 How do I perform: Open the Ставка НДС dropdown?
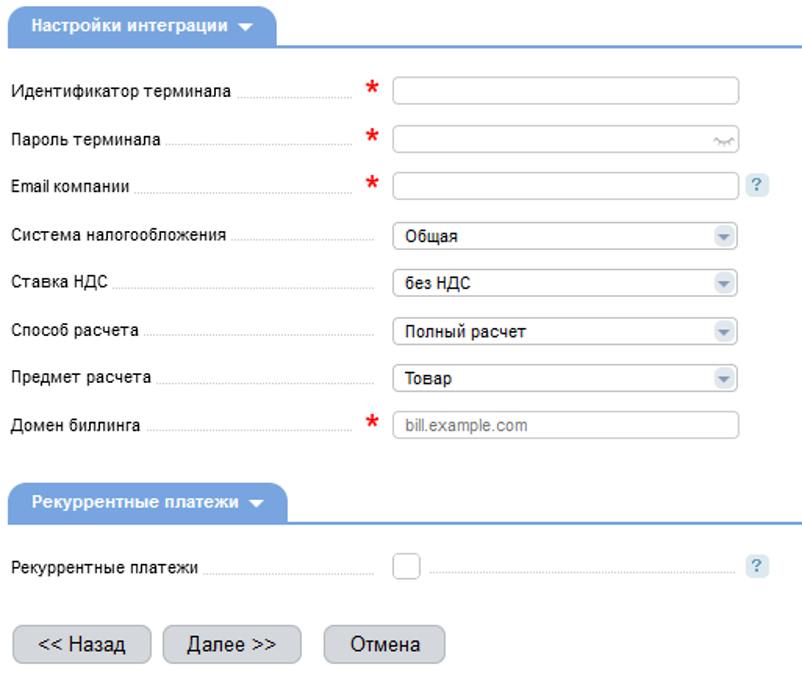click(565, 283)
